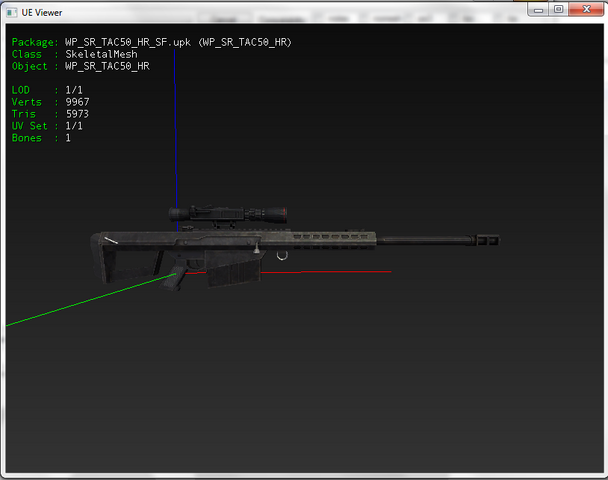This screenshot has height=480, width=608.
Task: Close the UE Viewer window
Action: pos(586,9)
